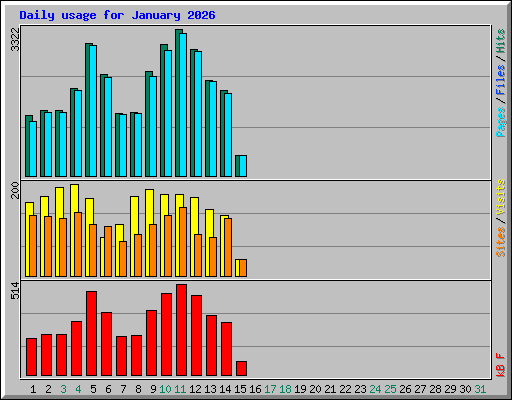Click the 3322 axis maximum label
This screenshot has height=400, width=512.
tap(15, 39)
